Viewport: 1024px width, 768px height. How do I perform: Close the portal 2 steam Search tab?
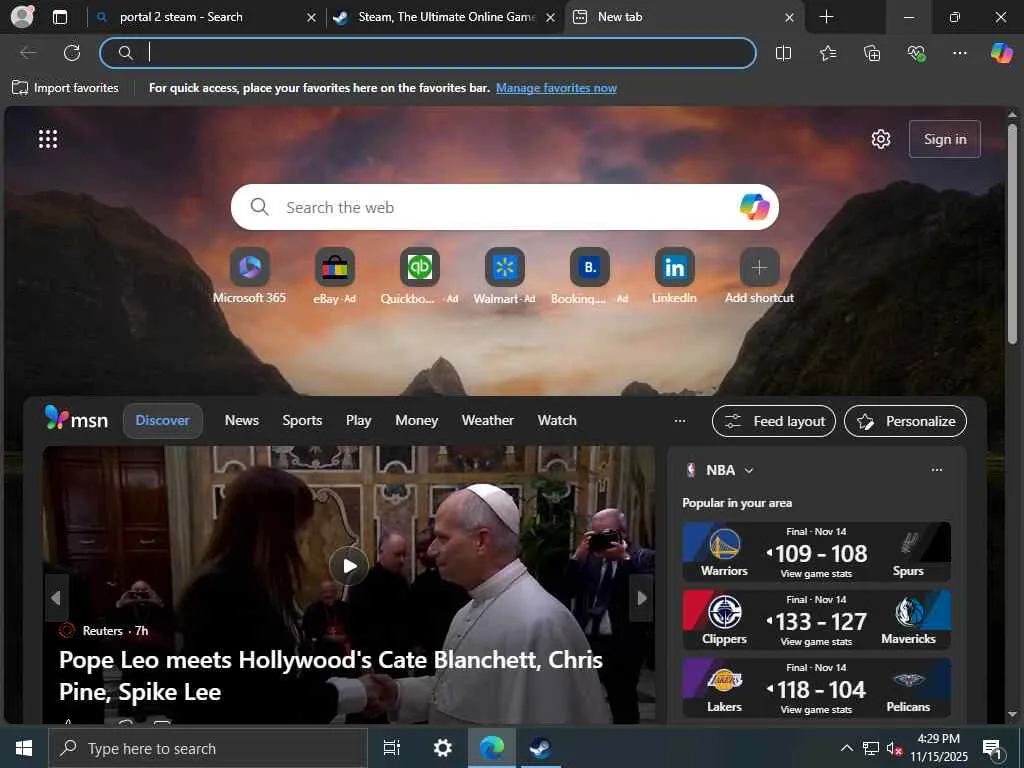(312, 18)
